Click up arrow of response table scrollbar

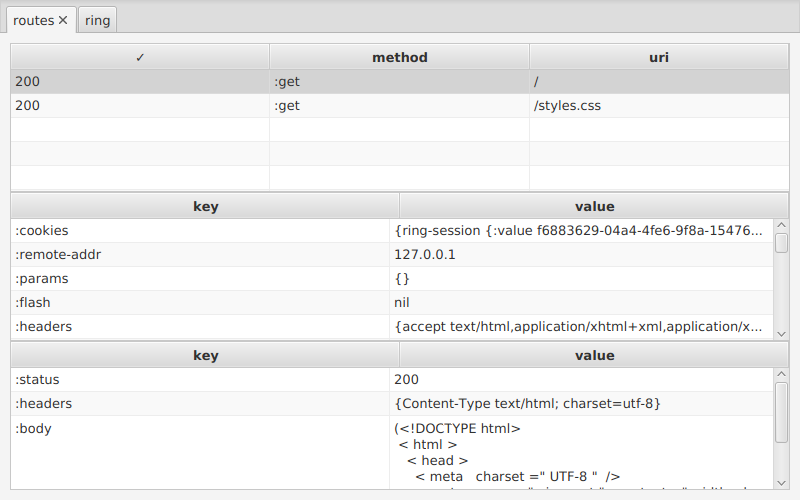781,373
